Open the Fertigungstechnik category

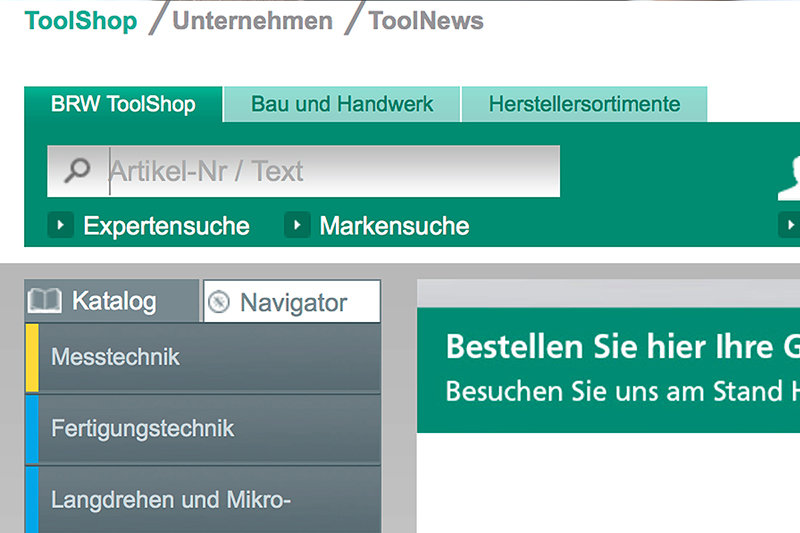pos(203,429)
